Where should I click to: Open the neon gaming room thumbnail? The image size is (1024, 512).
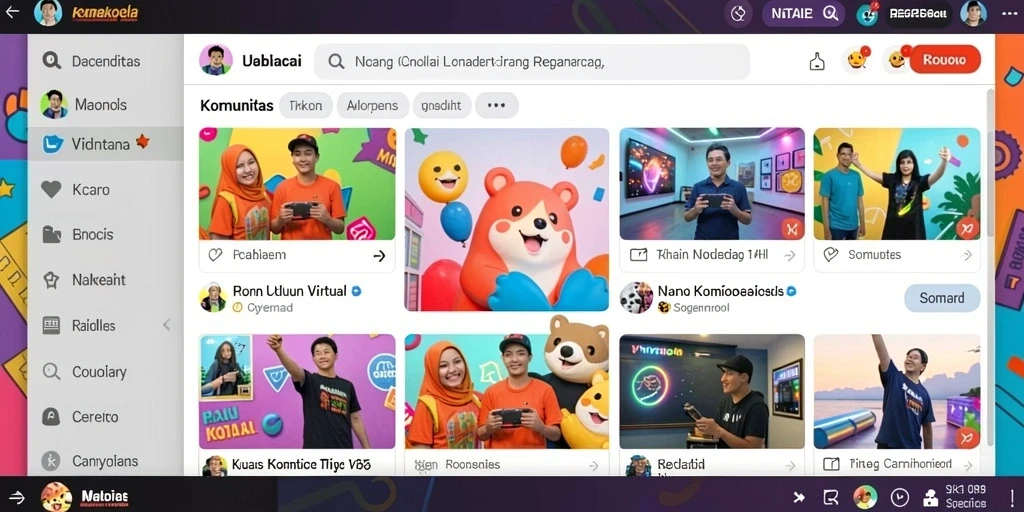(712, 184)
